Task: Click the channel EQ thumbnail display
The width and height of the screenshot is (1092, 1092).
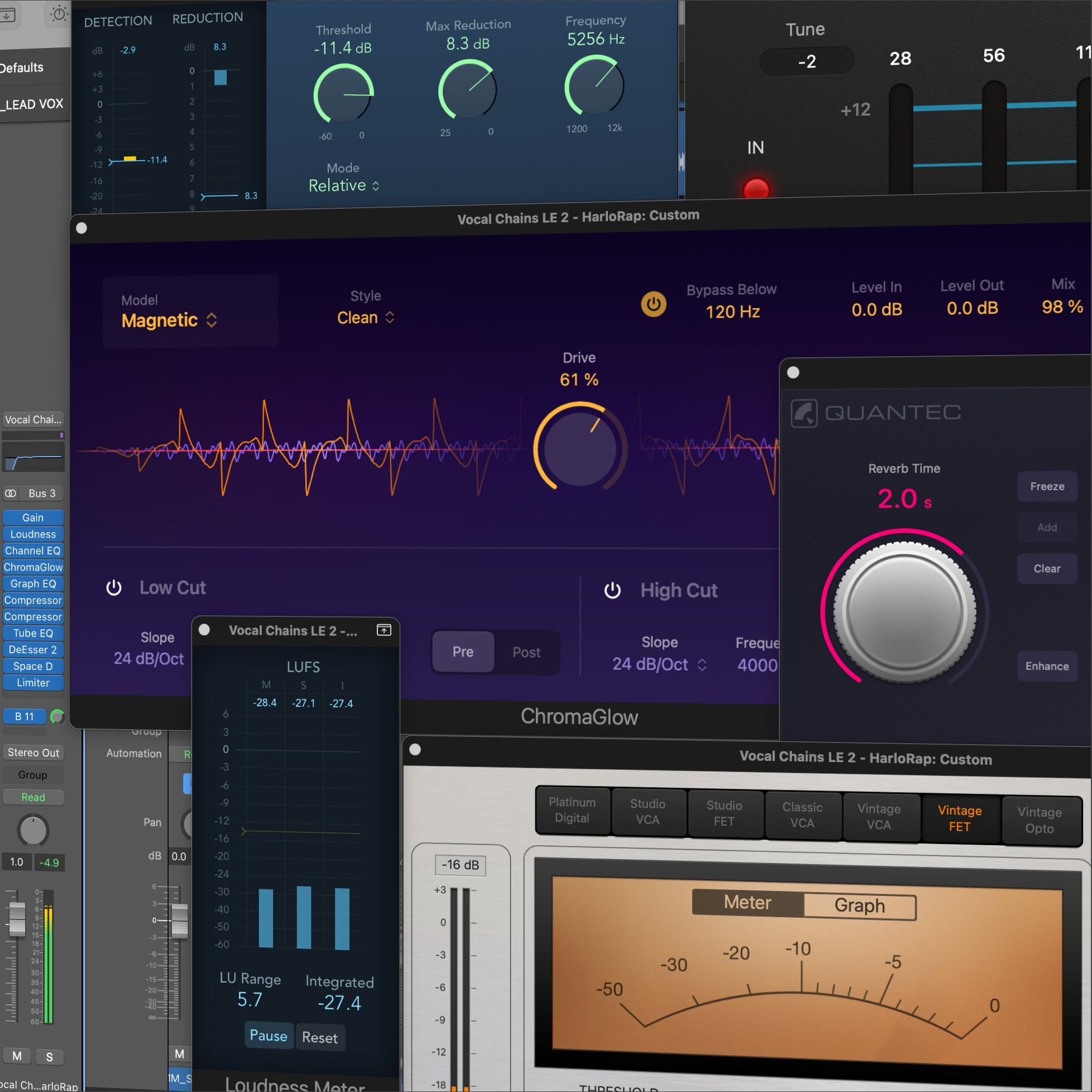Action: 33,457
